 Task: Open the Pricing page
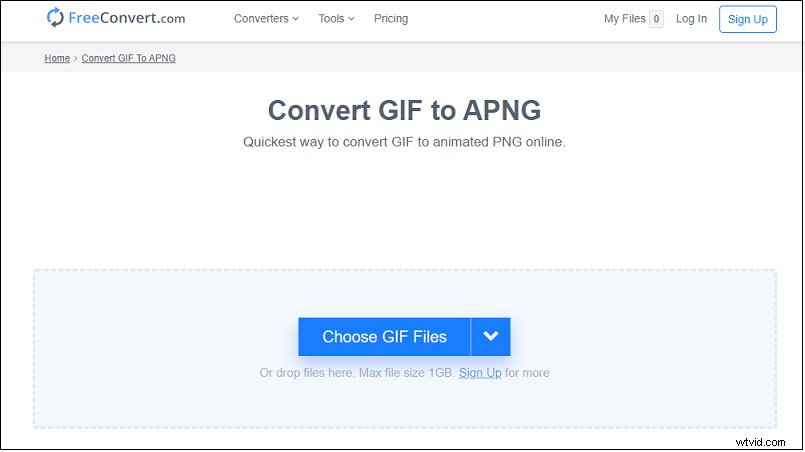[391, 18]
